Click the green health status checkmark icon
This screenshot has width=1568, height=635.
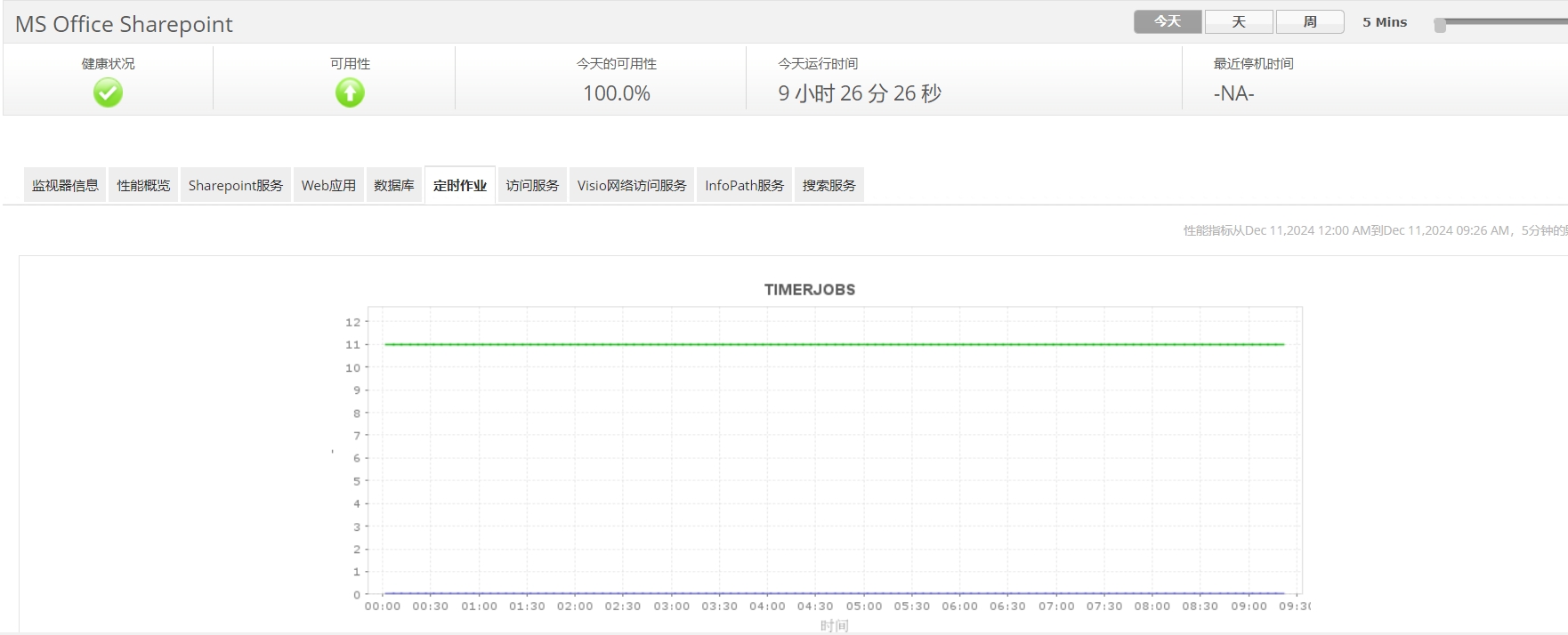click(108, 92)
